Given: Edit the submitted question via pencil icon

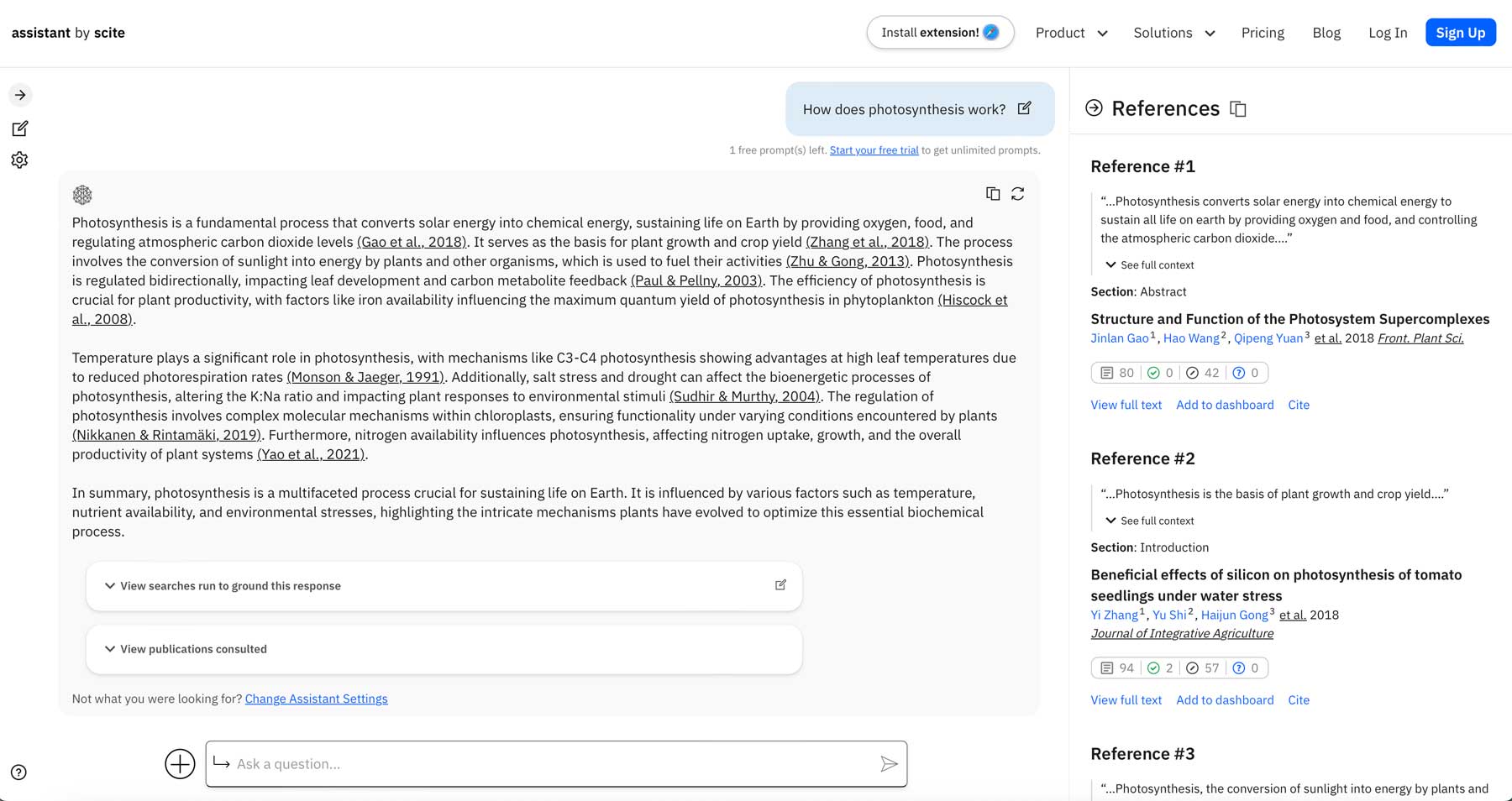Looking at the screenshot, I should (1024, 108).
